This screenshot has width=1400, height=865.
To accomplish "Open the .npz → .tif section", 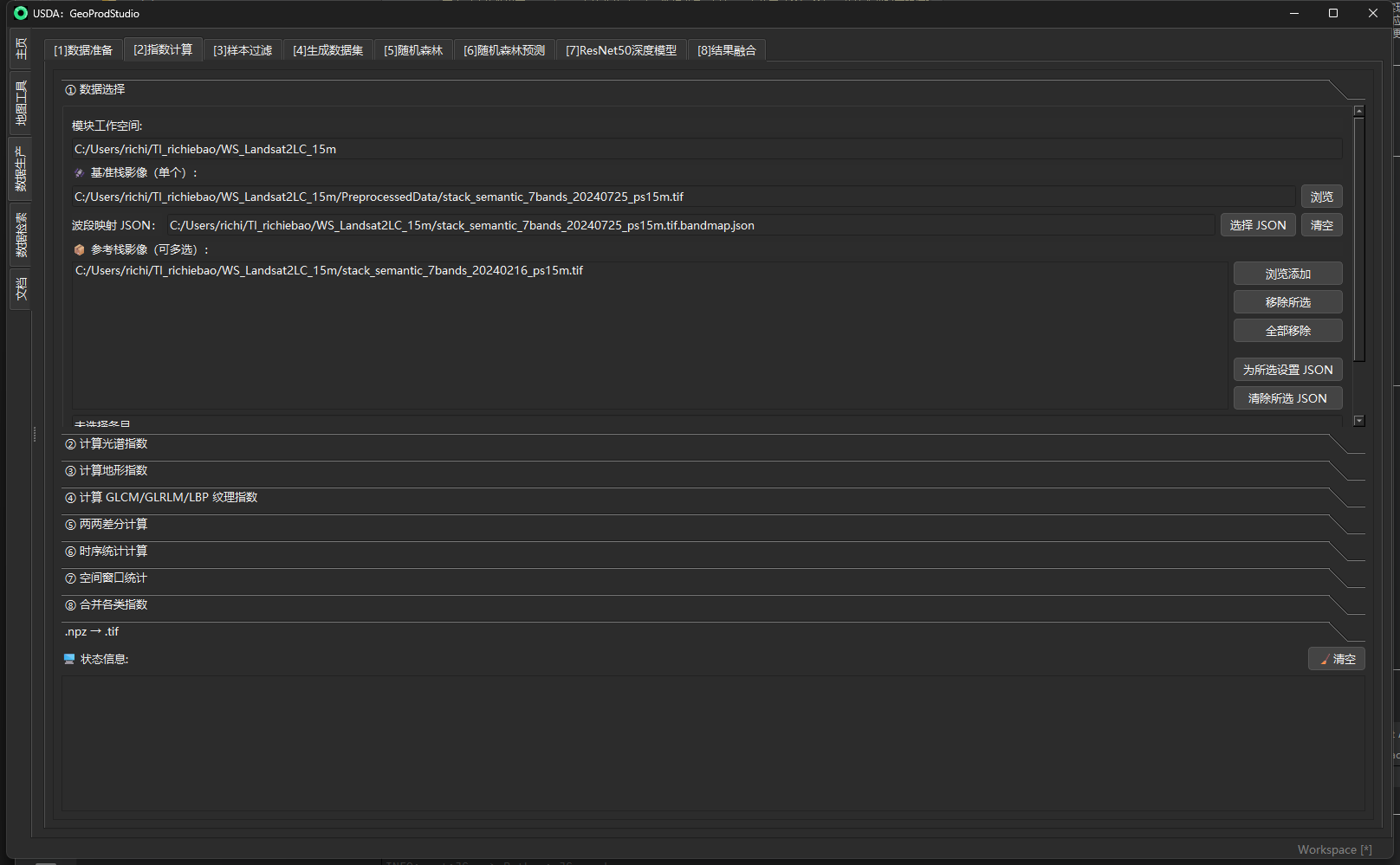I will pyautogui.click(x=92, y=632).
